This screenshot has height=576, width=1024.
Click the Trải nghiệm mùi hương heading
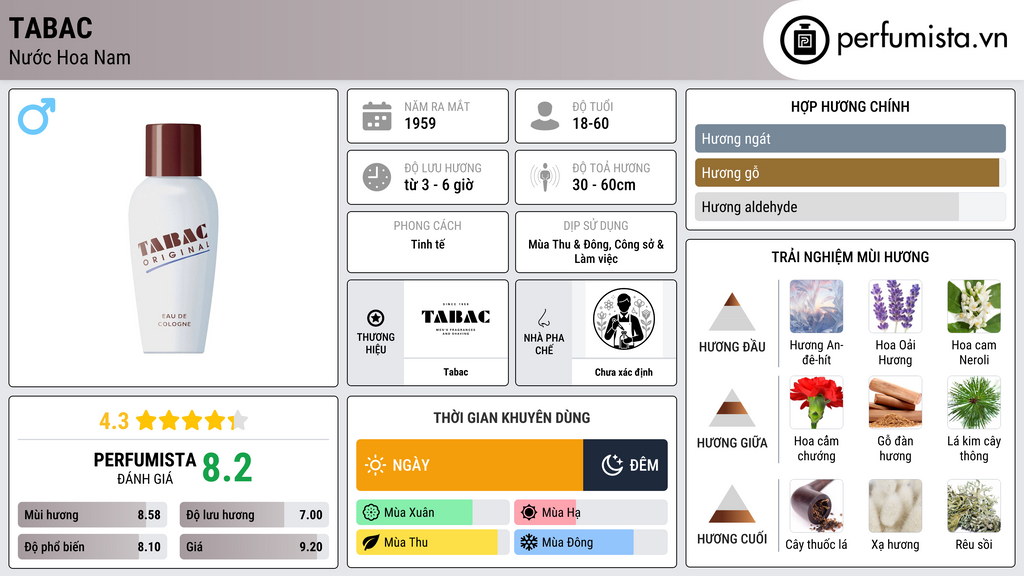pyautogui.click(x=850, y=257)
